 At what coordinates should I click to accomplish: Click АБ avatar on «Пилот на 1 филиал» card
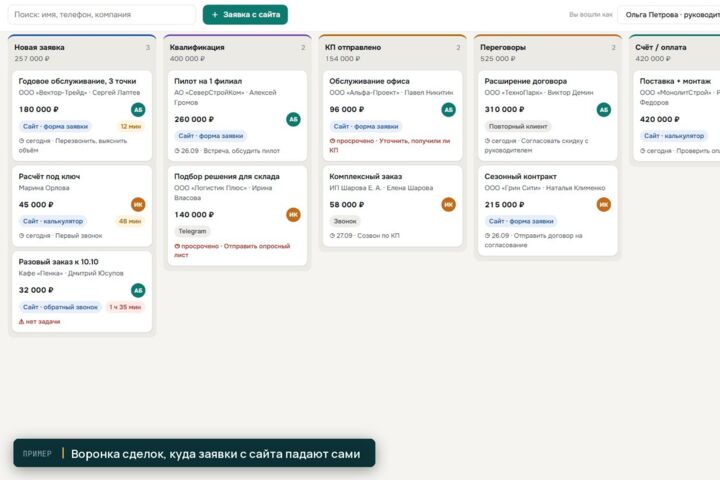pos(293,119)
